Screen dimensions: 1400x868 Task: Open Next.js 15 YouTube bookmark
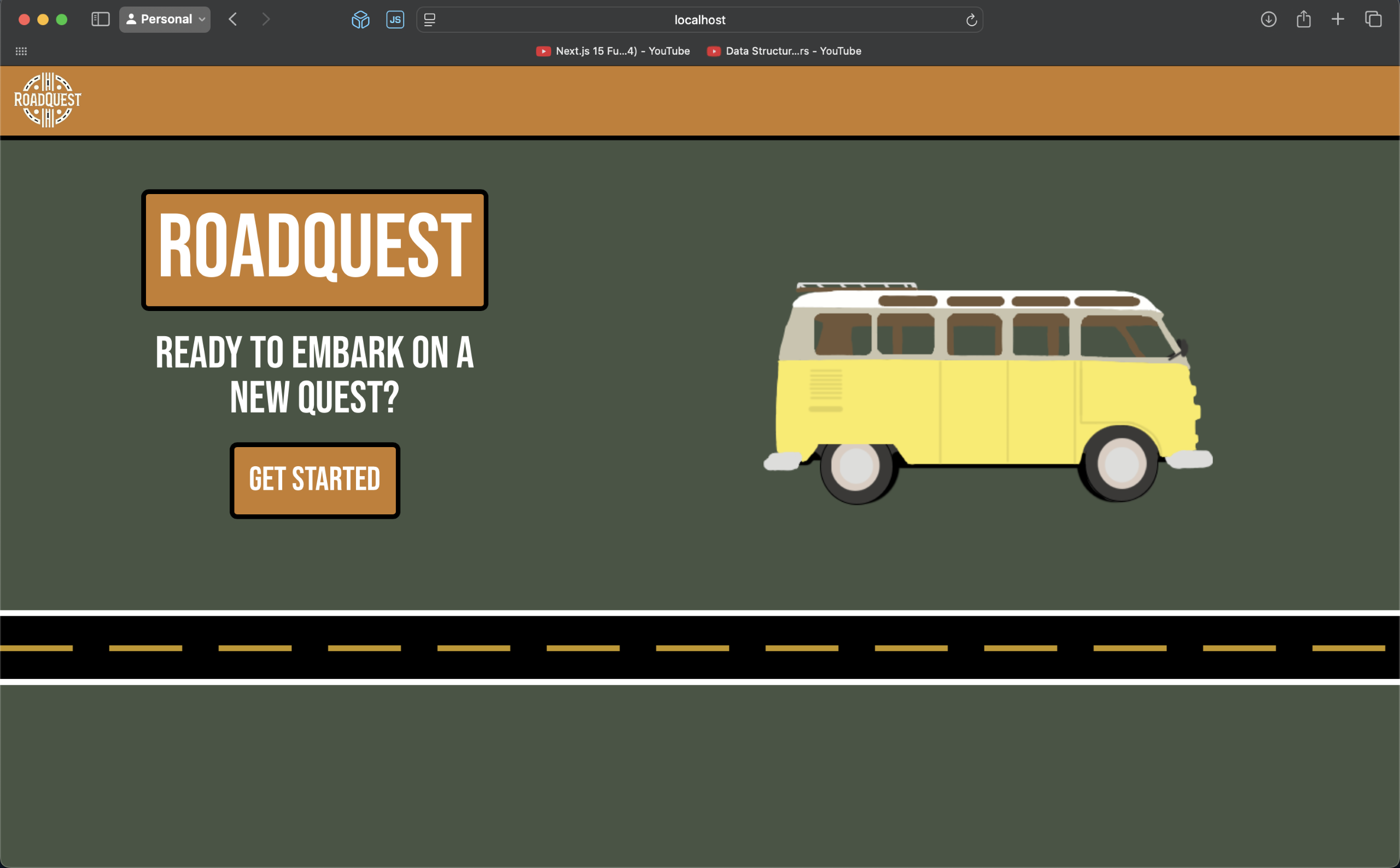(x=613, y=51)
